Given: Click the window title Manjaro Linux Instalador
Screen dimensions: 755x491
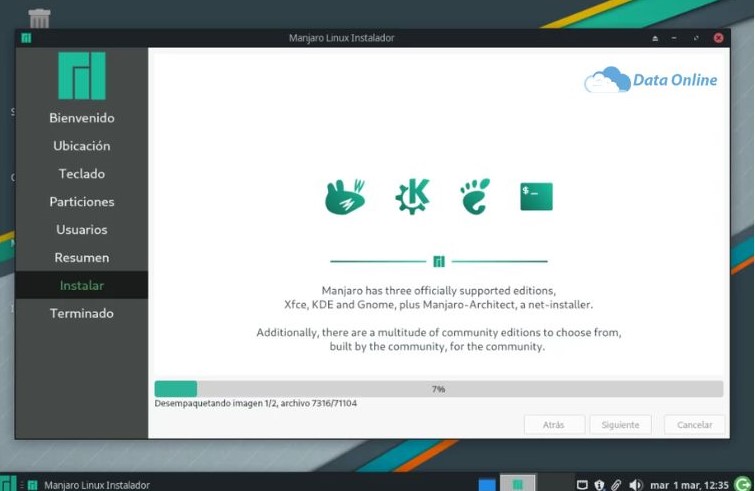Looking at the screenshot, I should tap(341, 38).
